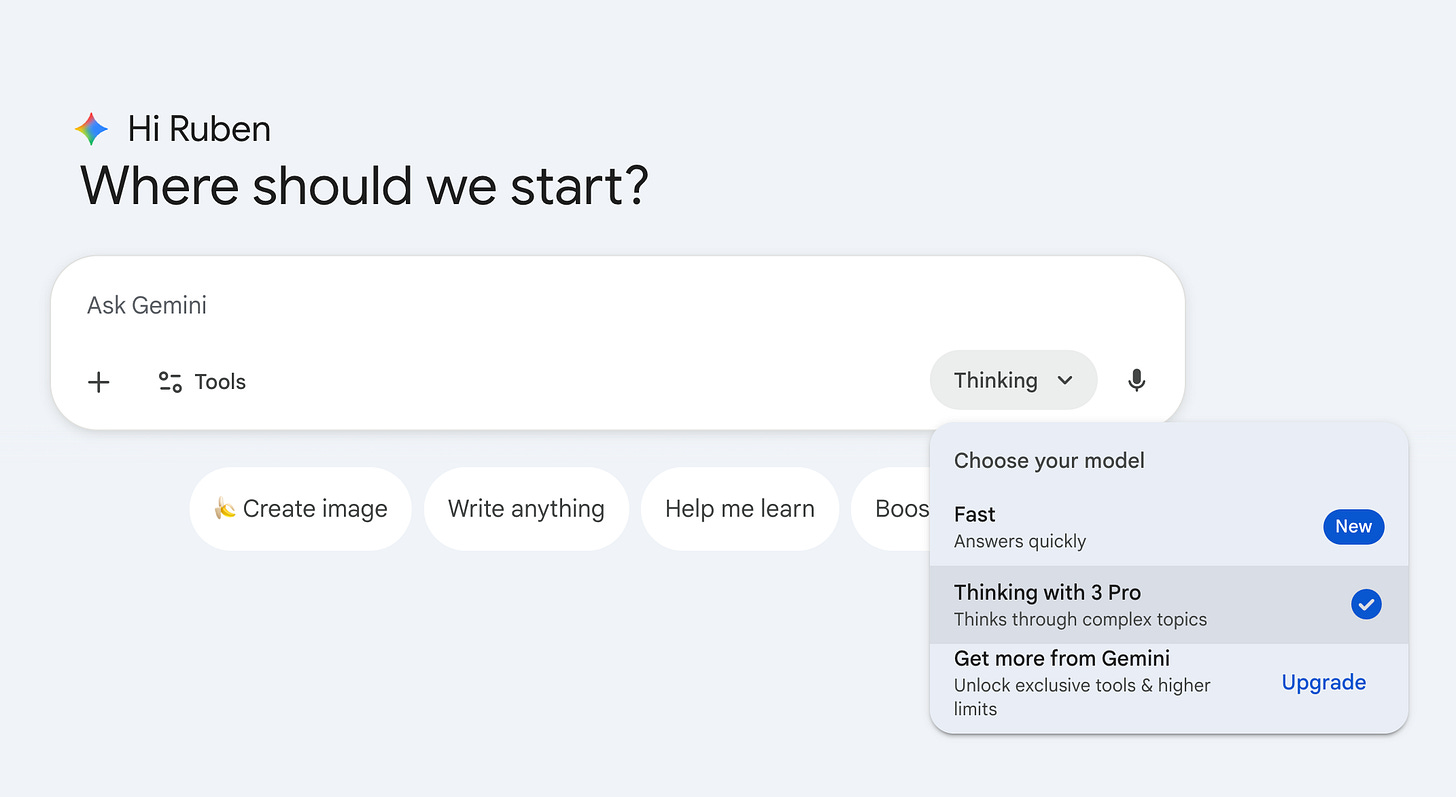Click the blue checkmark beside Thinking with 3 Pro
The width and height of the screenshot is (1456, 797).
[x=1365, y=604]
